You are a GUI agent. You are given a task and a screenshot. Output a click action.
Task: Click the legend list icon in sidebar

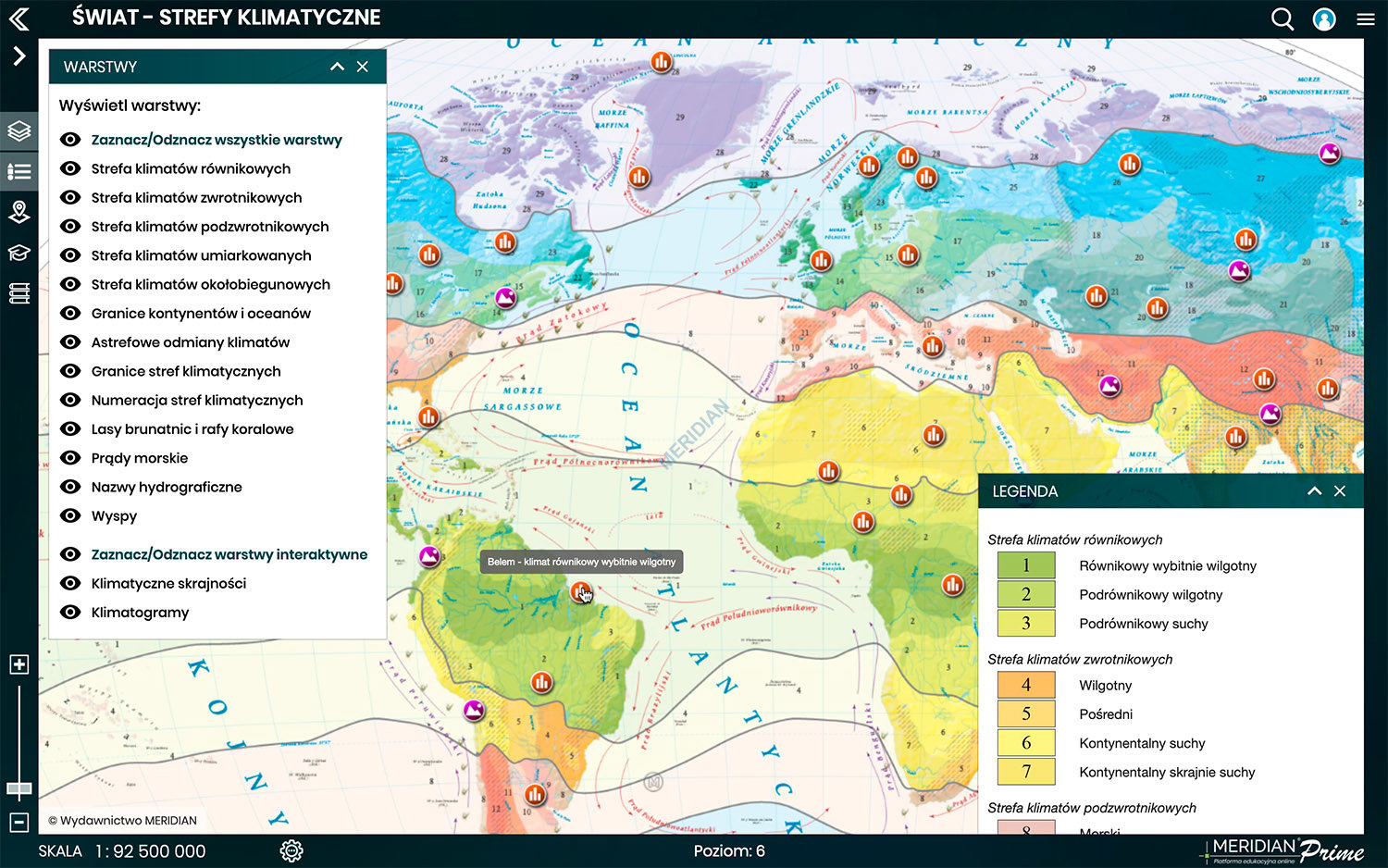(x=19, y=171)
